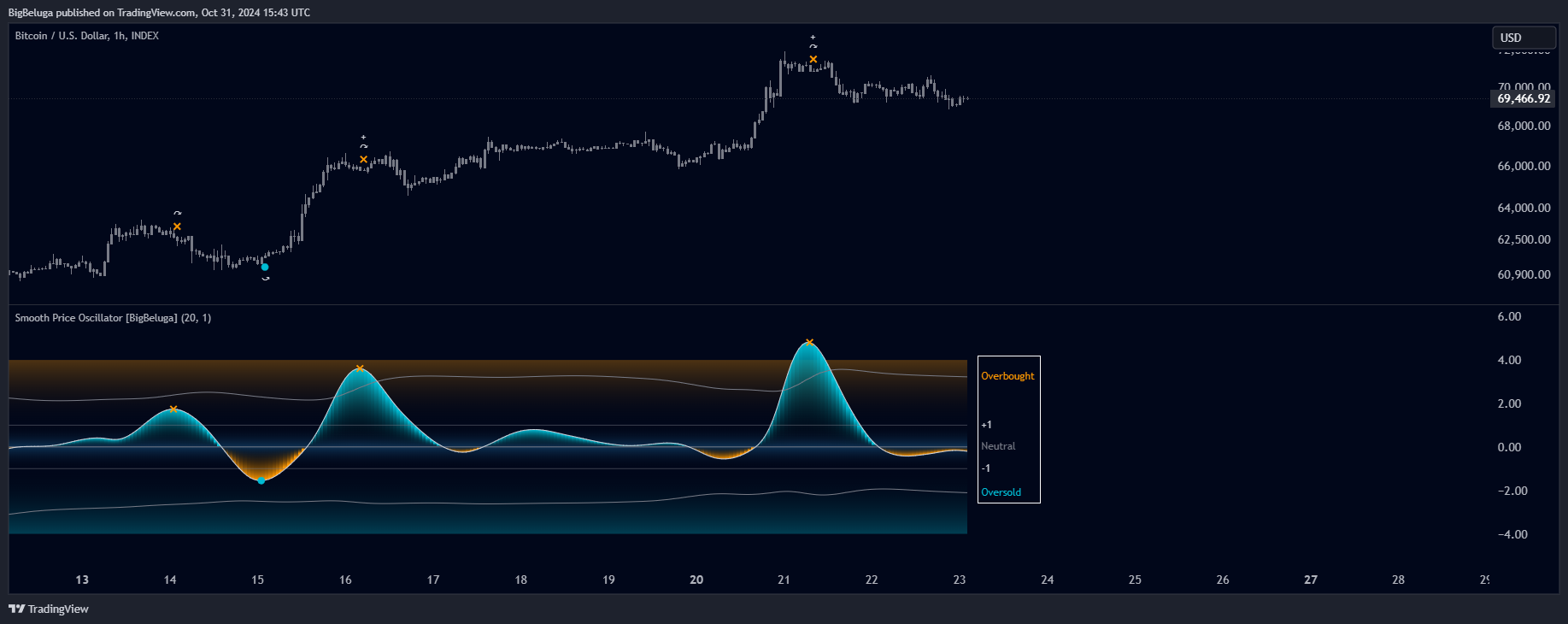The image size is (1568, 624).
Task: Click the date label 19 on time axis
Action: (608, 580)
